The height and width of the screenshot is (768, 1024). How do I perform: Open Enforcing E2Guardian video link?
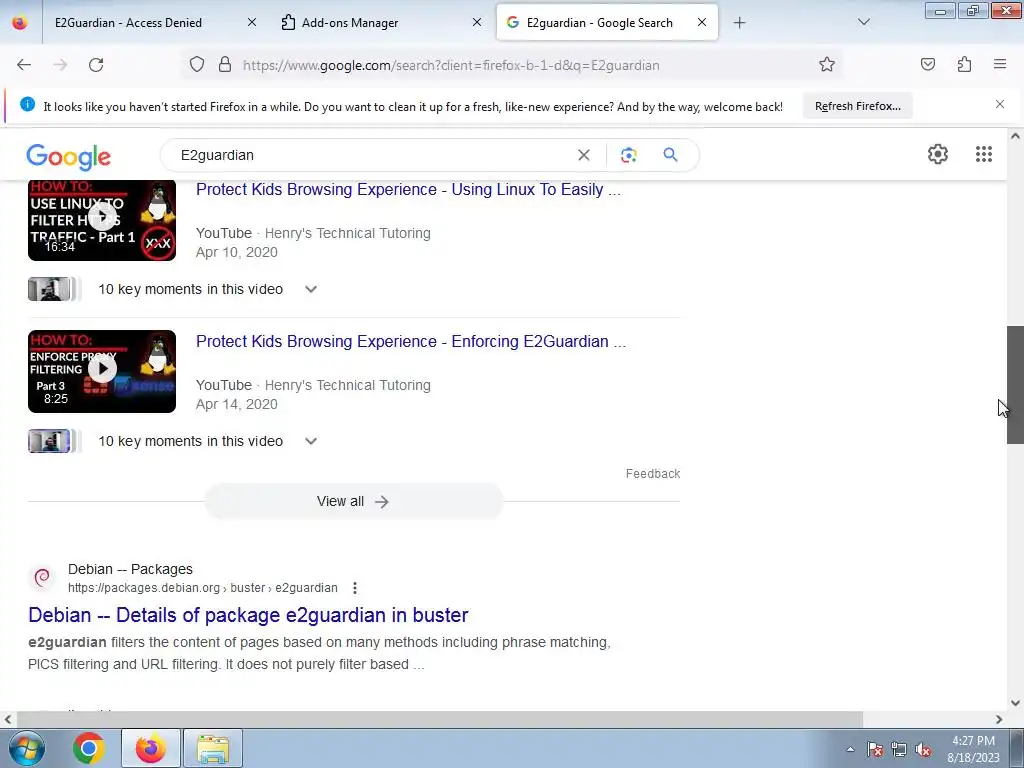point(411,342)
